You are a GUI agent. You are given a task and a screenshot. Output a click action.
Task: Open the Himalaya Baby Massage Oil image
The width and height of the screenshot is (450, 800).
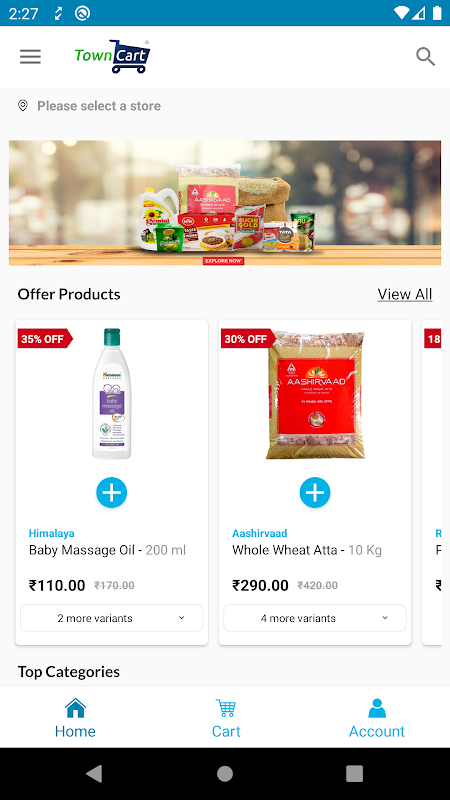(112, 393)
